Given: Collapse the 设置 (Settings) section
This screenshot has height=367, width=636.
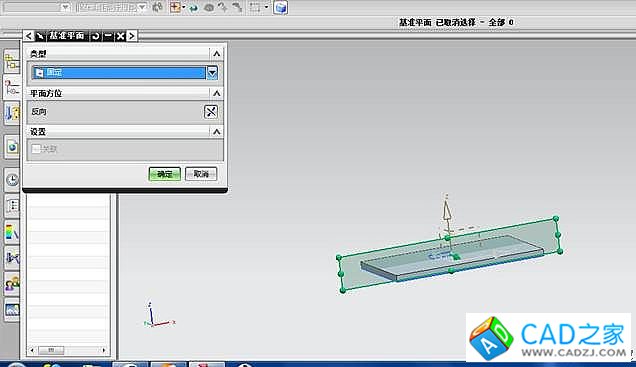Looking at the screenshot, I should click(217, 132).
